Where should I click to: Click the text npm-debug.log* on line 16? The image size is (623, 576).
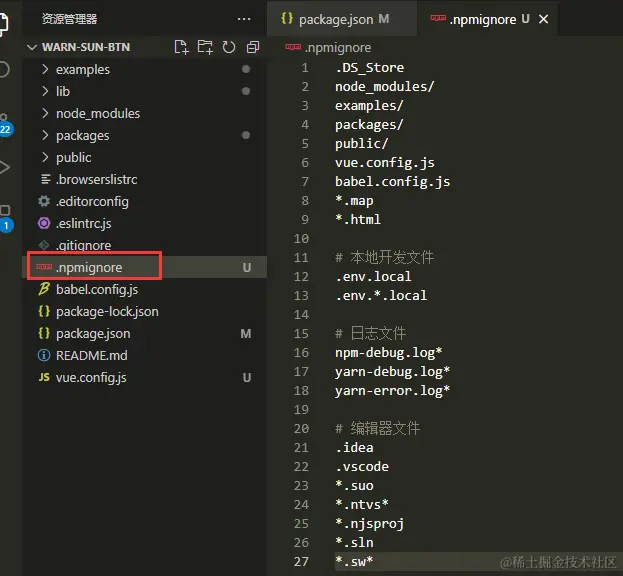pos(389,353)
